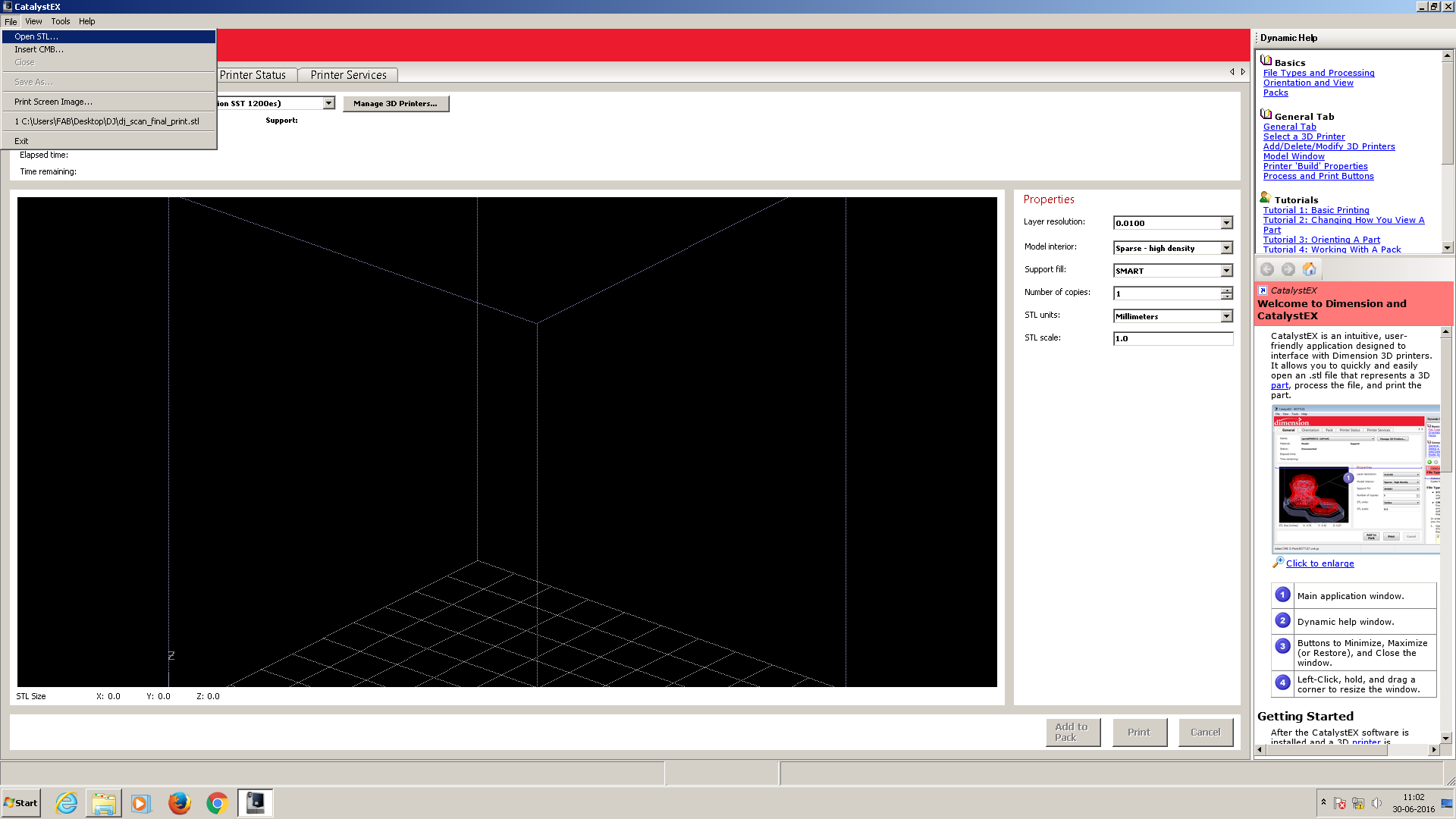Click the Print button
This screenshot has width=1456, height=819.
point(1139,733)
